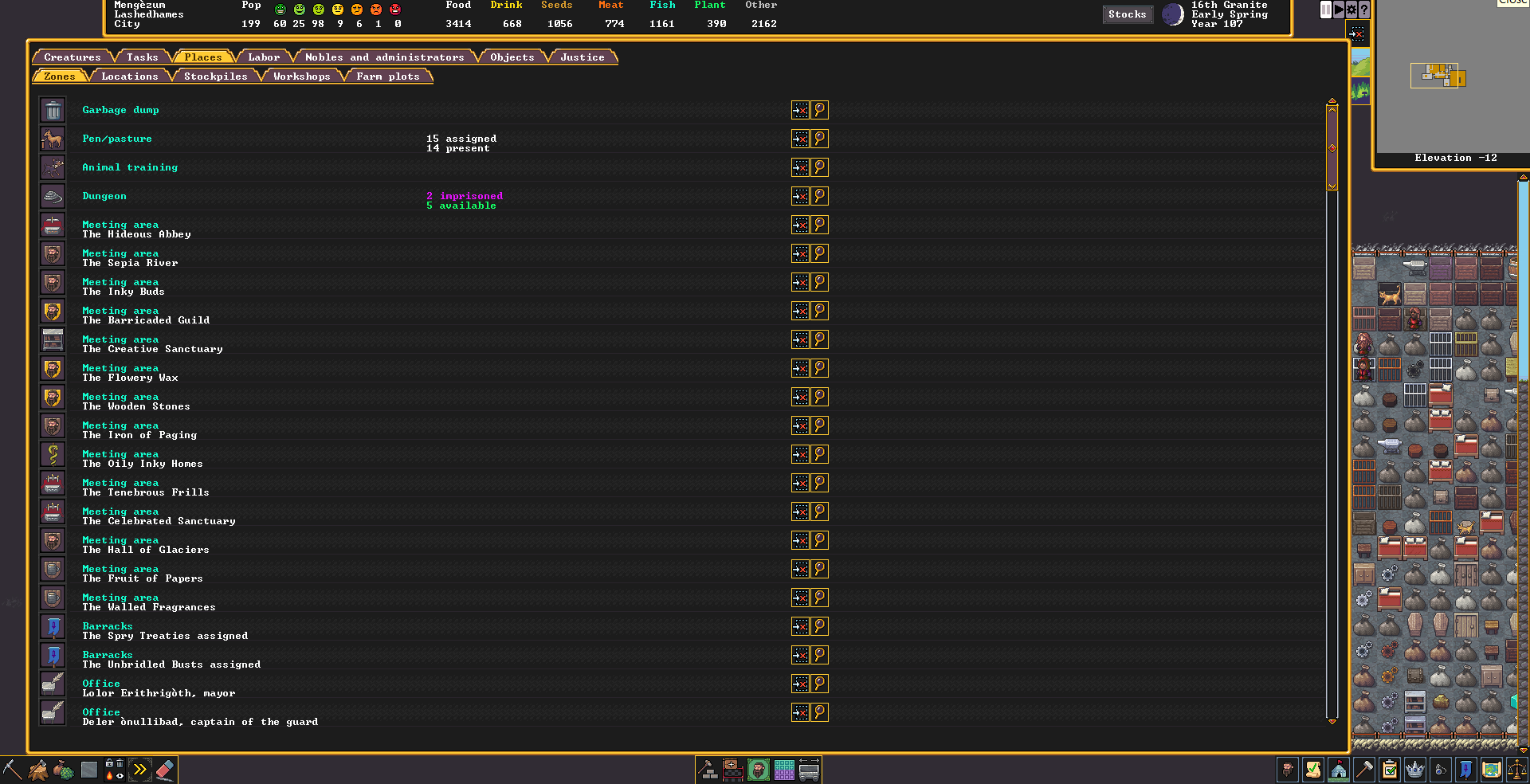
Task: Pause the game
Action: click(x=1326, y=10)
